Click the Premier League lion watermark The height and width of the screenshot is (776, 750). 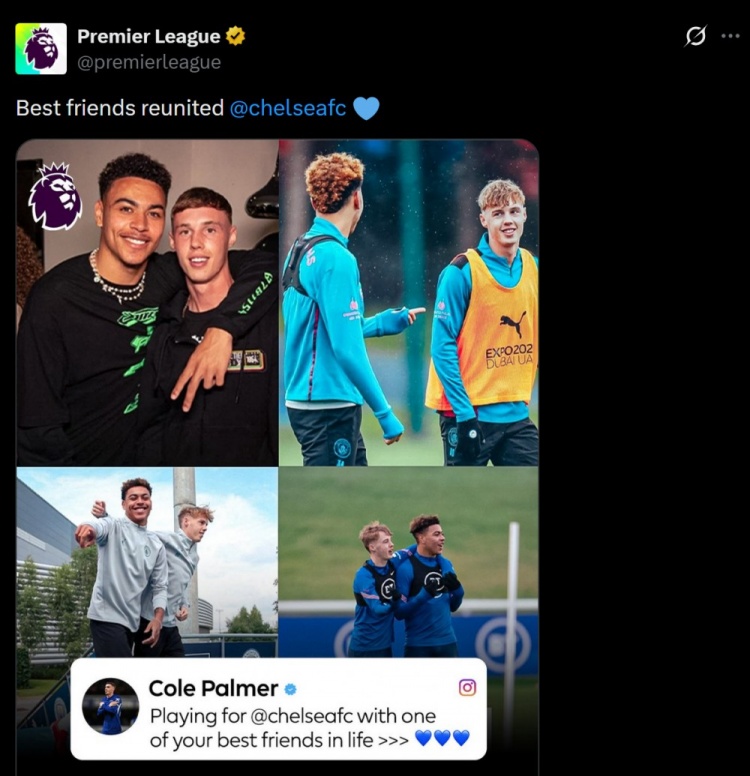click(54, 196)
